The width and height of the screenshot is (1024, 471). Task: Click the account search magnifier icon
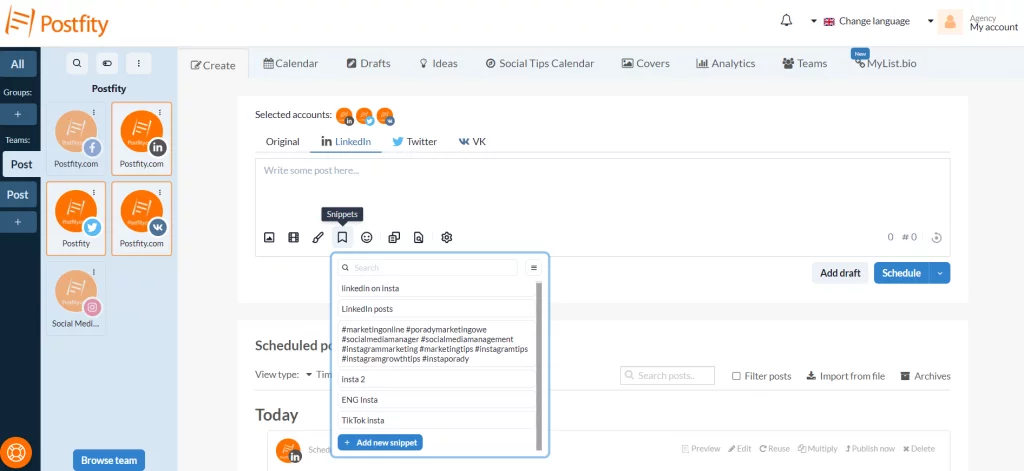[77, 63]
